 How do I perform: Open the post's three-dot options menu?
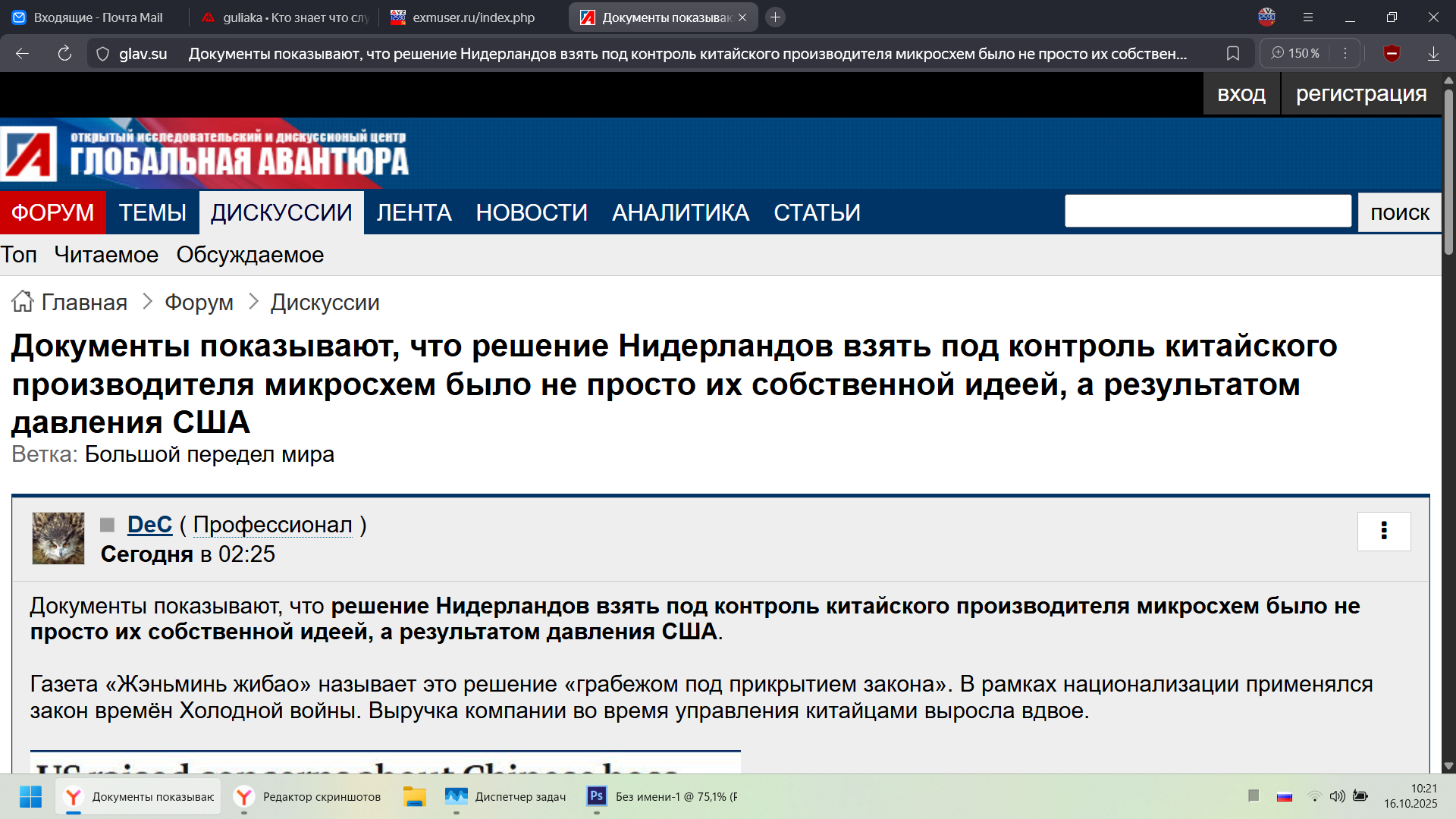click(1384, 531)
